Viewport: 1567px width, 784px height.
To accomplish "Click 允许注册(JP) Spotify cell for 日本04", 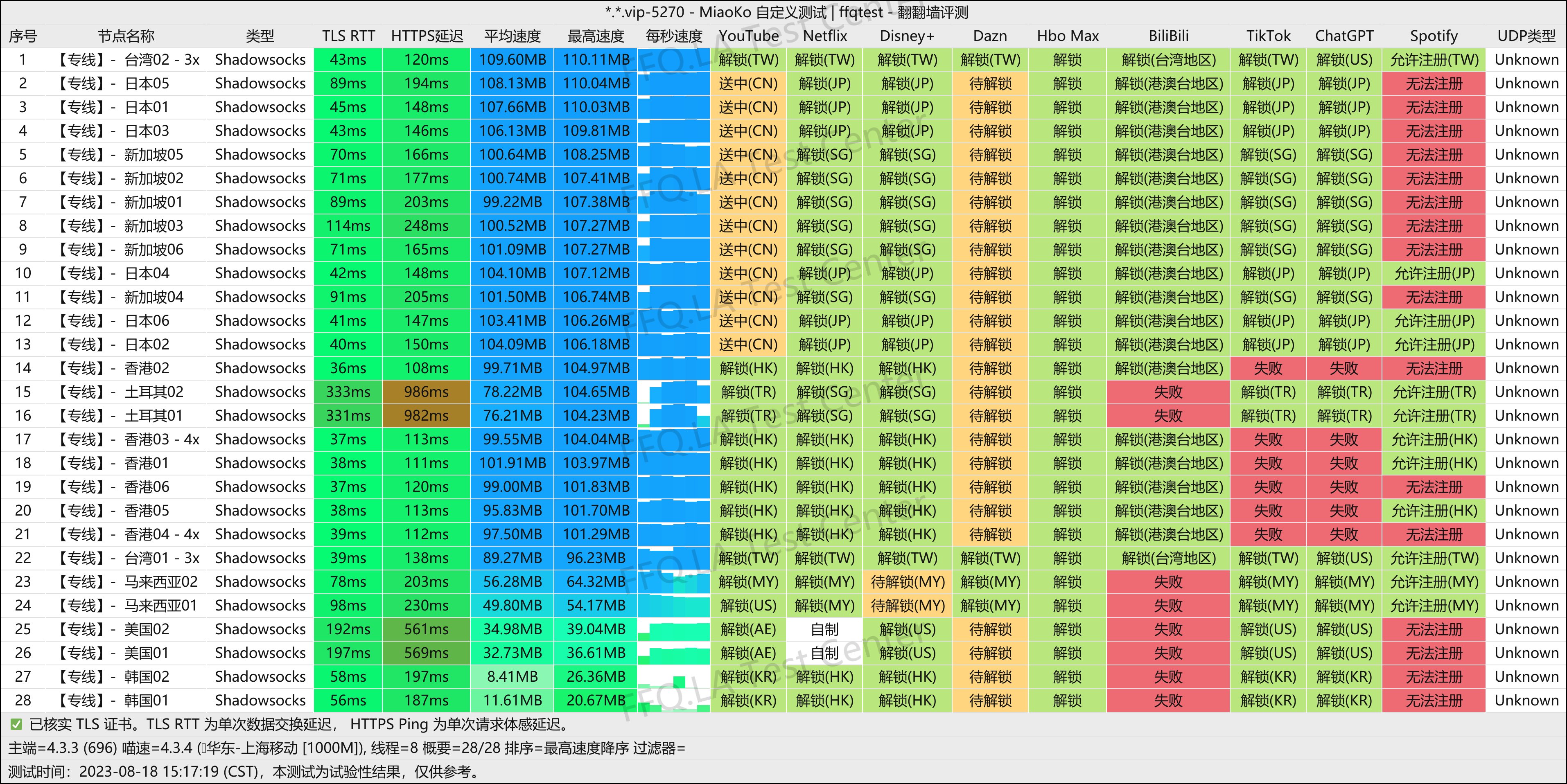I will pos(1434,273).
